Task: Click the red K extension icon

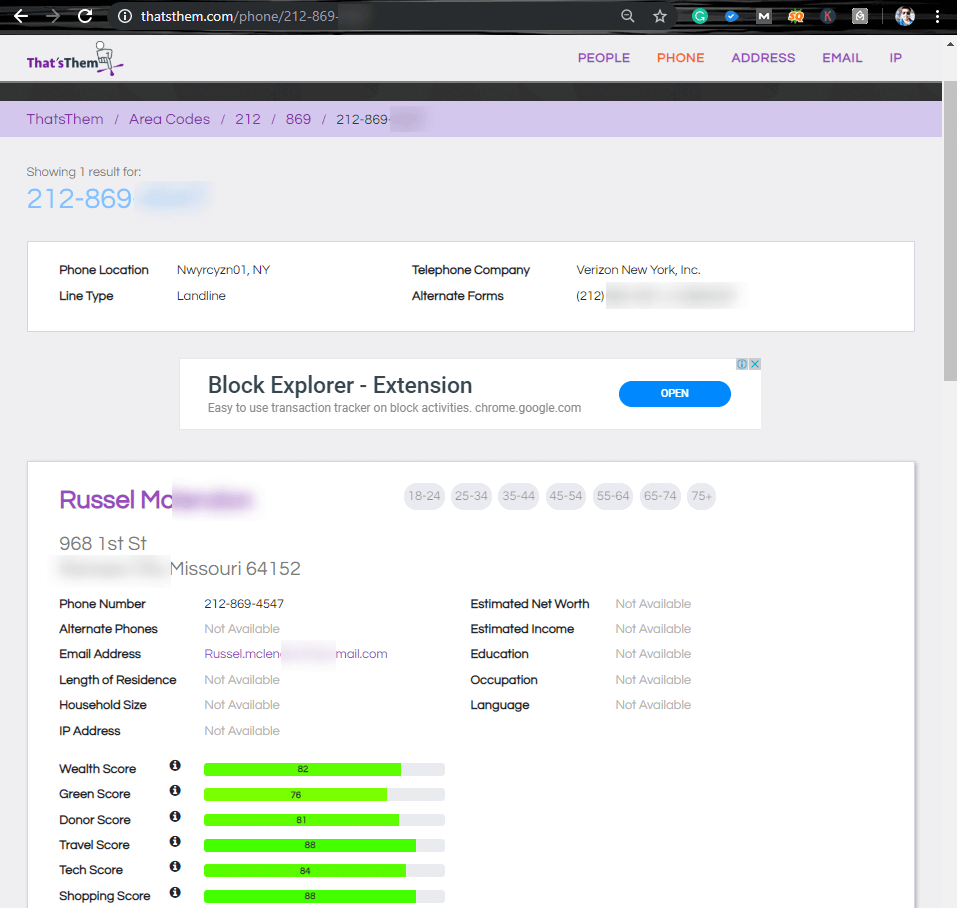Action: (828, 16)
